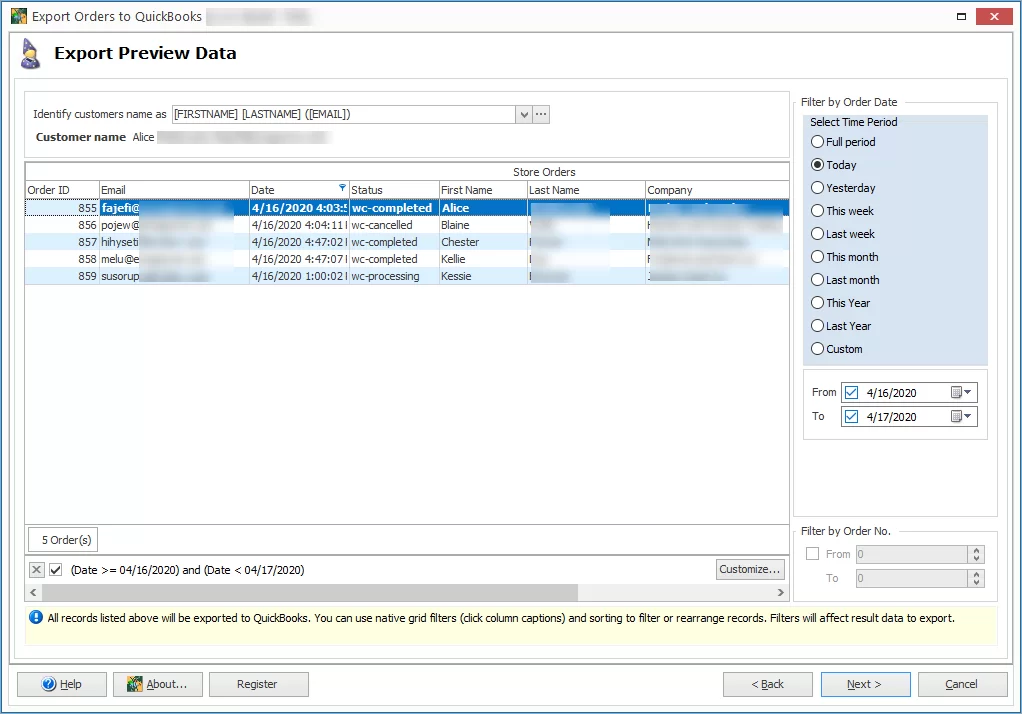Open the Customize dialog
This screenshot has width=1022, height=714.
point(749,568)
